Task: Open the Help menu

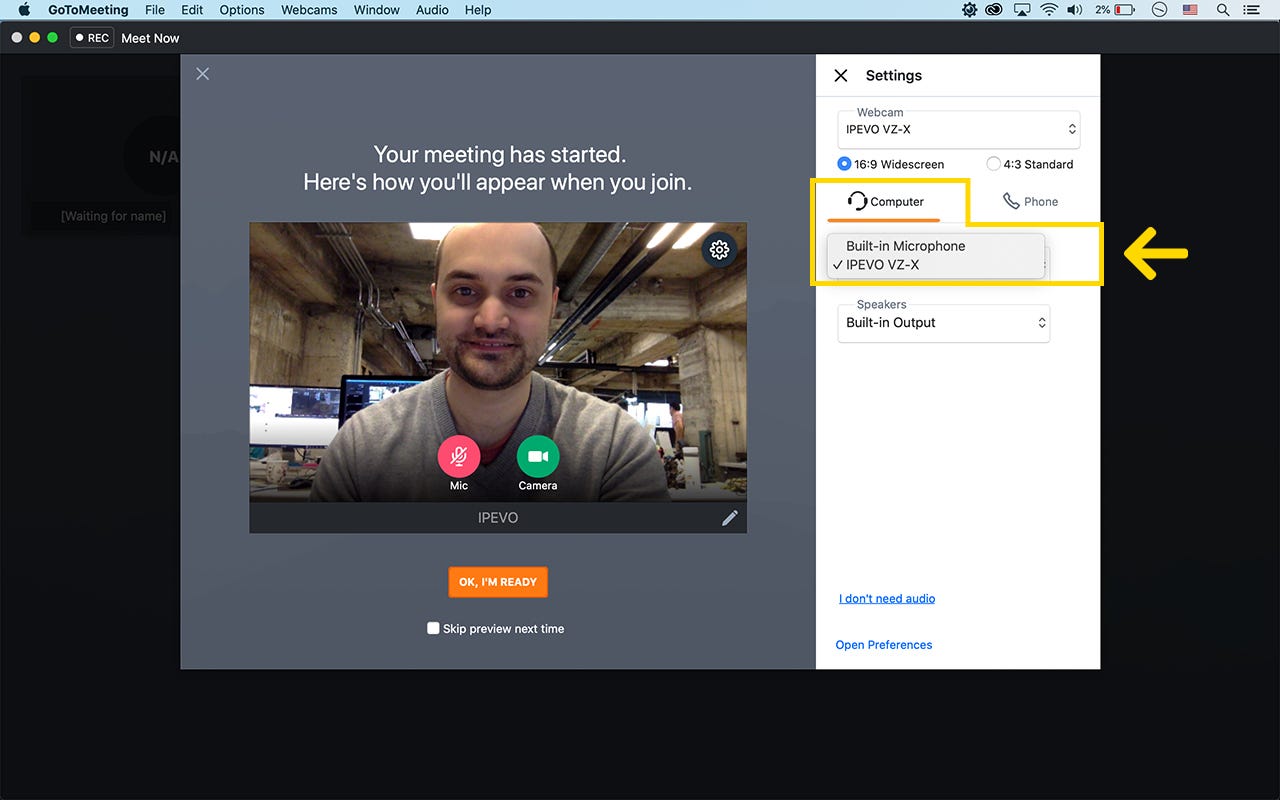Action: click(478, 10)
